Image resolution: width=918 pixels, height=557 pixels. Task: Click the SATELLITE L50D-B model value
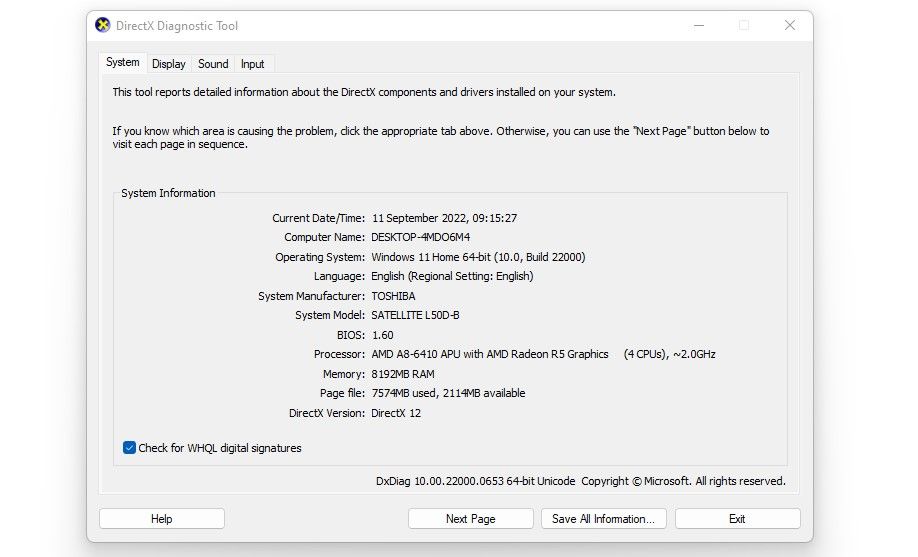pyautogui.click(x=415, y=315)
